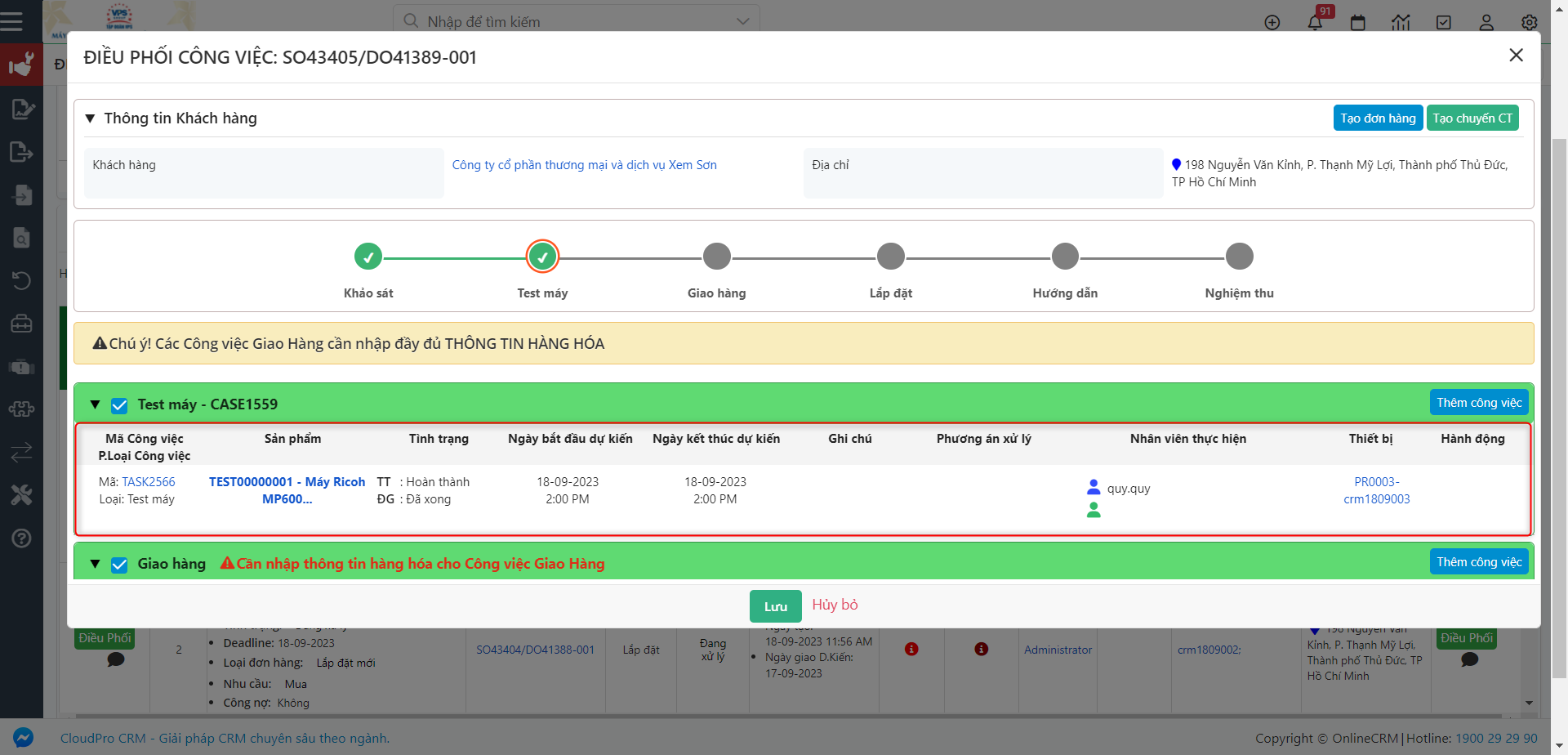Open the calendar icon in header
This screenshot has height=755, width=1568.
(1358, 22)
